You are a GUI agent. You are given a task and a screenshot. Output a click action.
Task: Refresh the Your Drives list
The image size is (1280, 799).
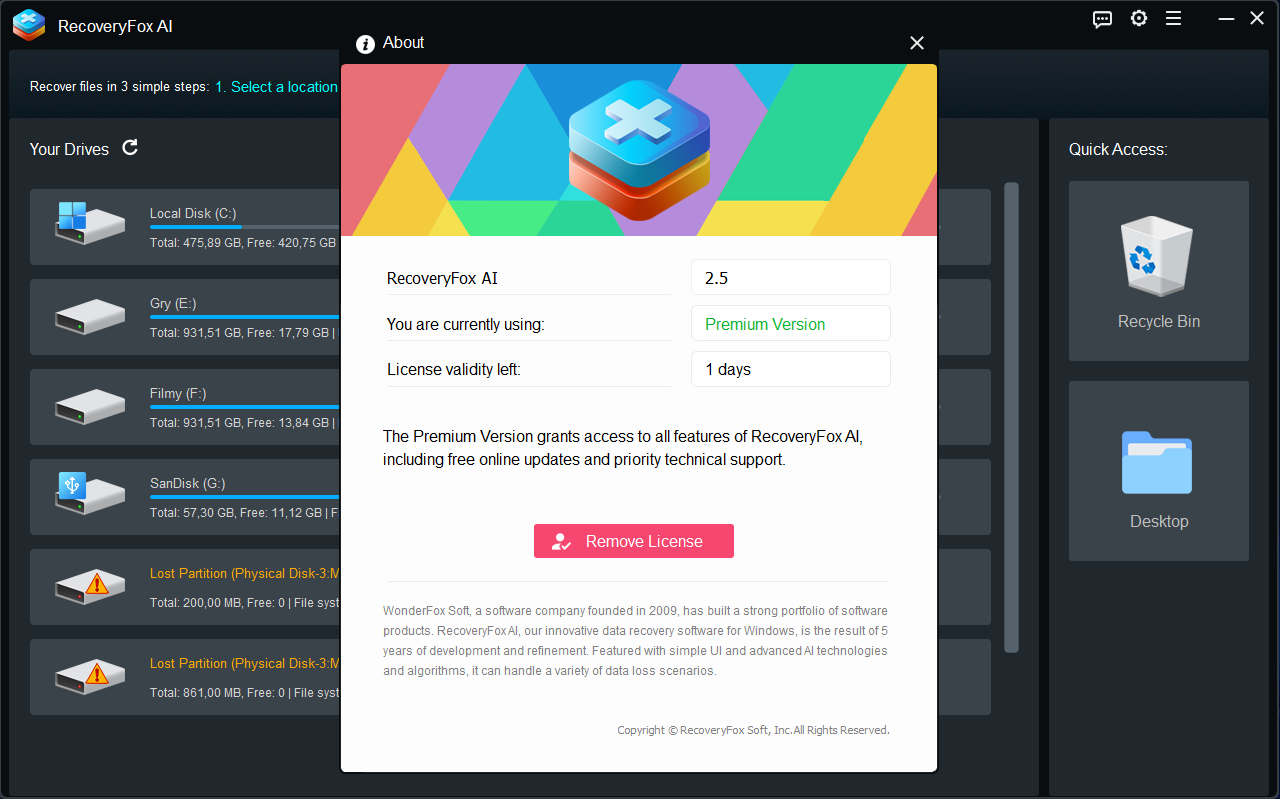[x=130, y=148]
